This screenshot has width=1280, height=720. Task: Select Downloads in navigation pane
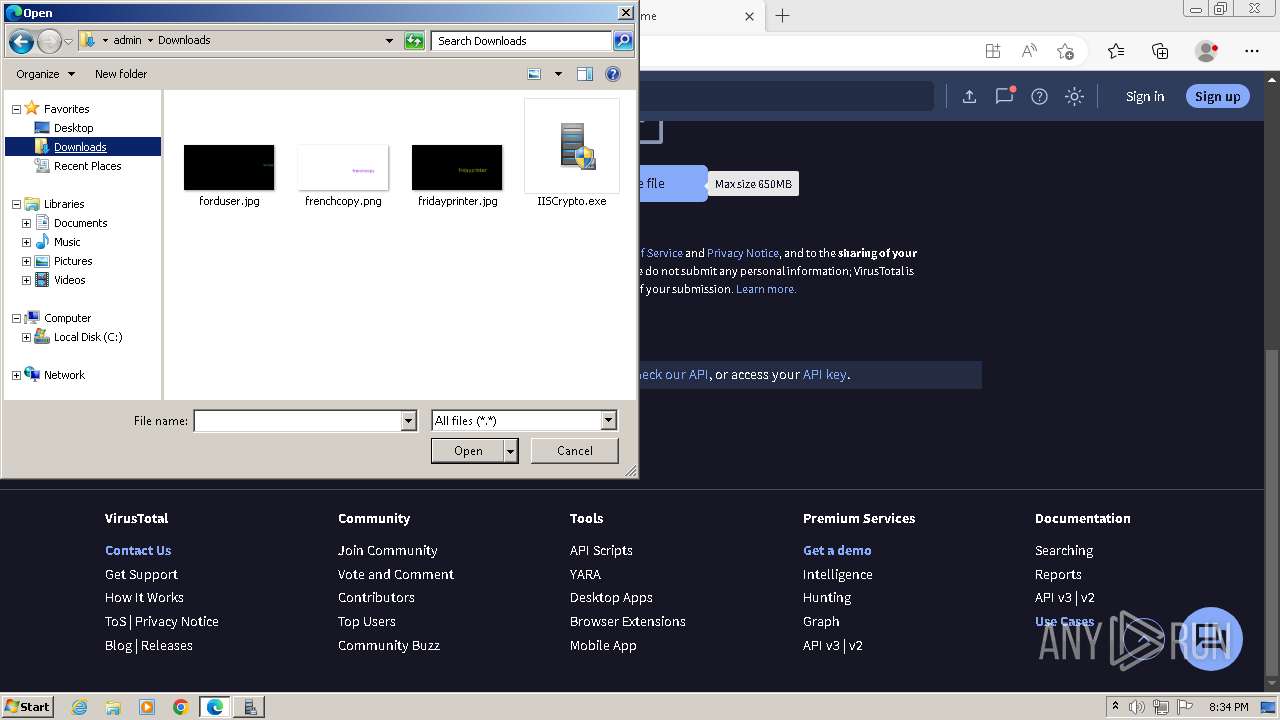80,147
